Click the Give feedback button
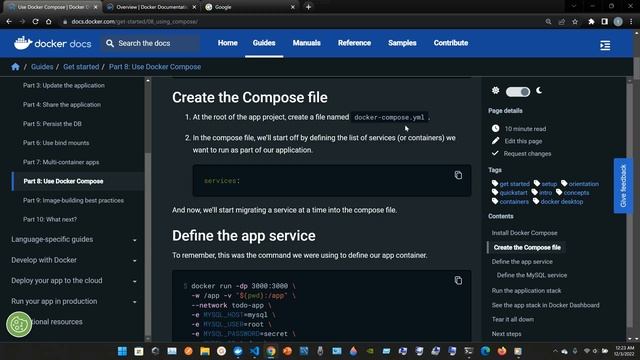Viewport: 640px width, 360px height. (623, 186)
